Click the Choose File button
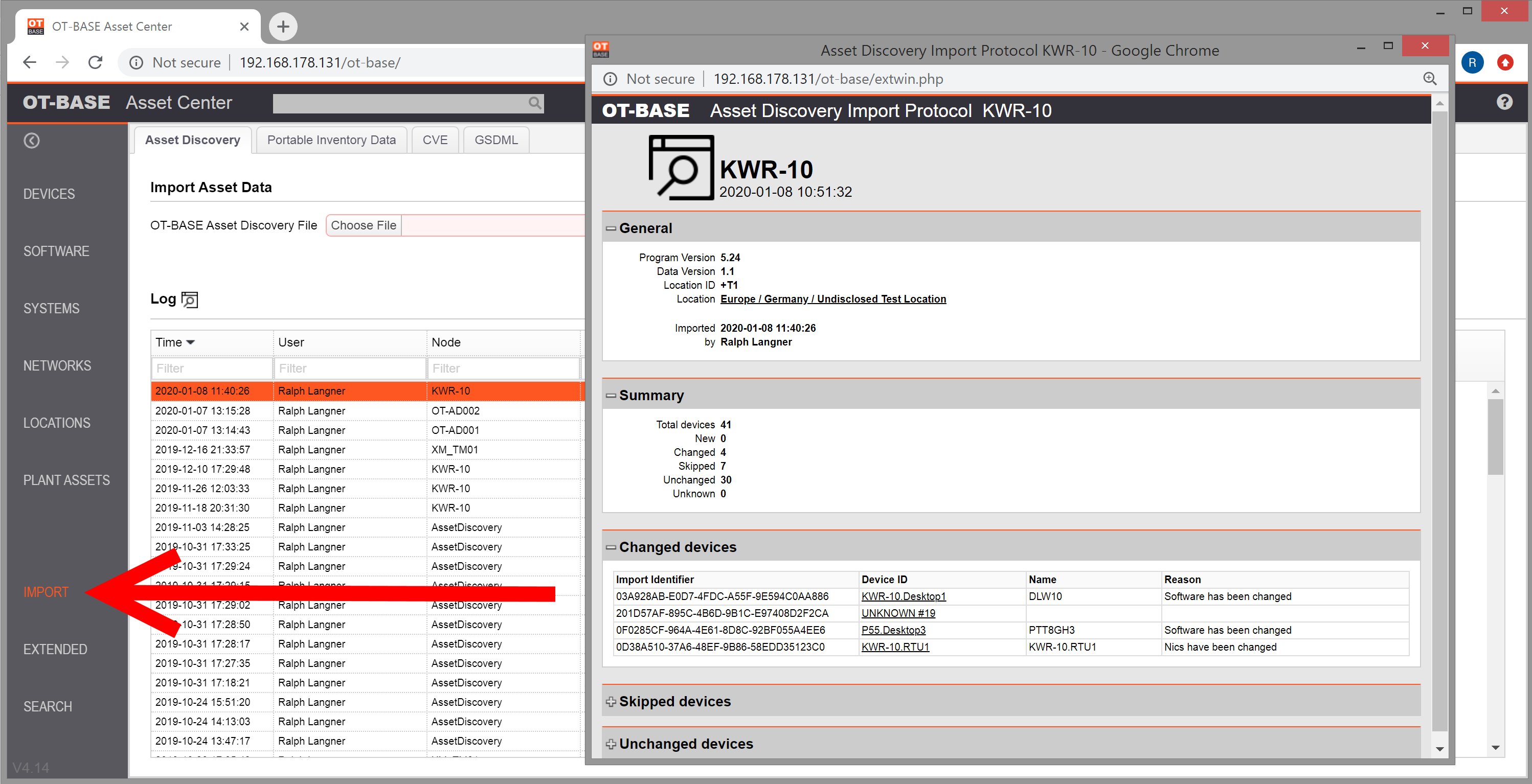 click(x=364, y=225)
